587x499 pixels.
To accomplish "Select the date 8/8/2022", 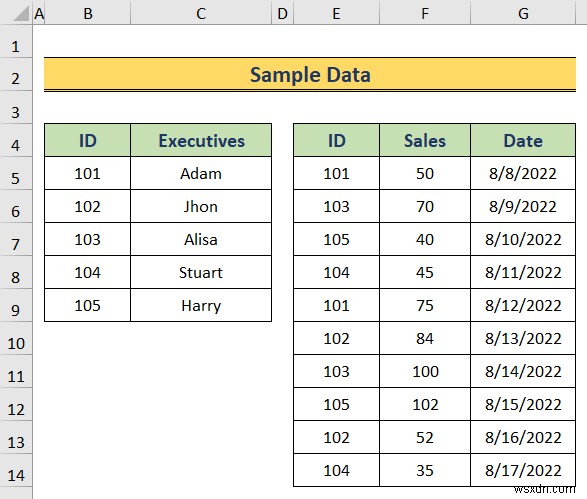I will pyautogui.click(x=523, y=173).
